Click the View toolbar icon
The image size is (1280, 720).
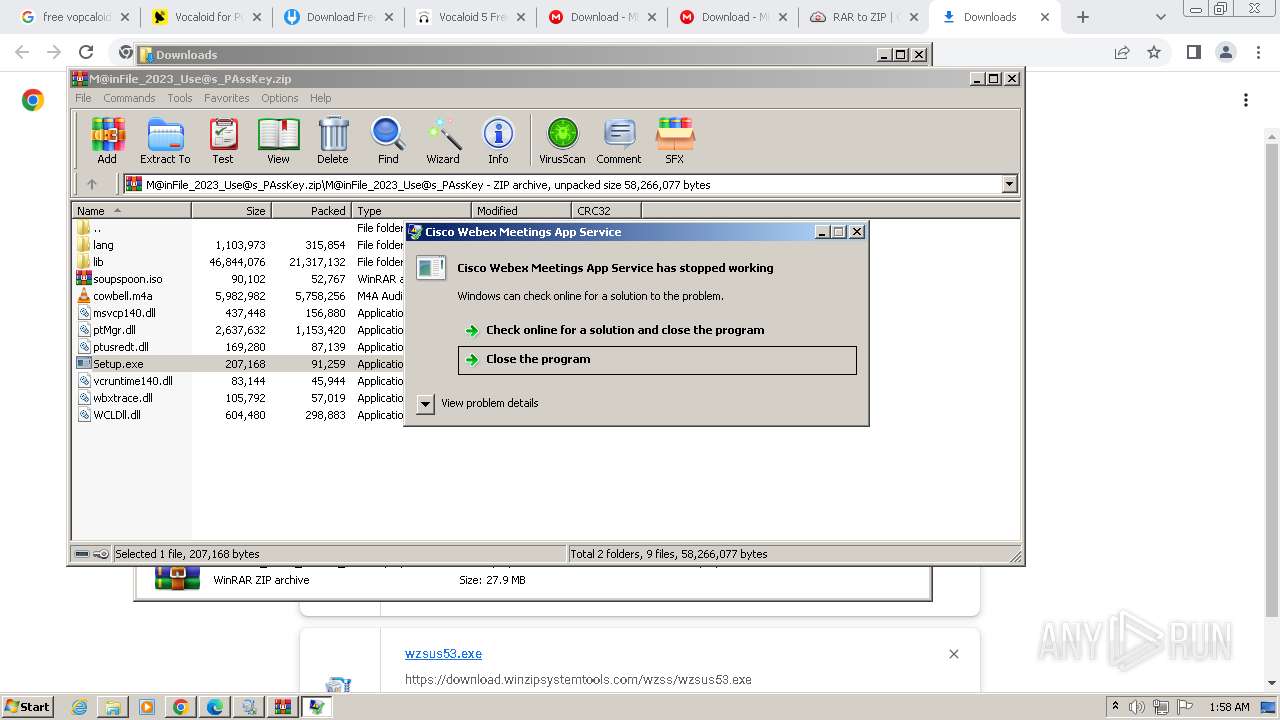[x=278, y=140]
